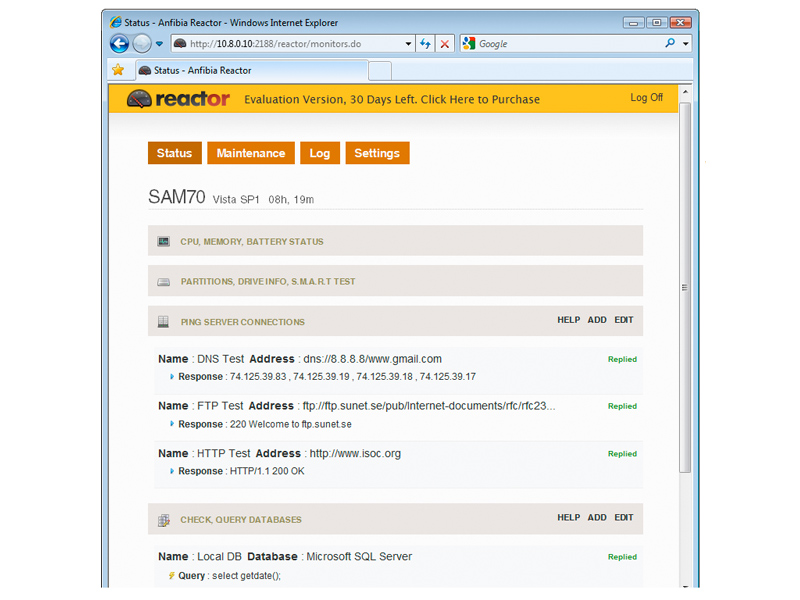The width and height of the screenshot is (800, 600).
Task: Expand the HTTP Test Response arrow
Action: click(x=171, y=471)
